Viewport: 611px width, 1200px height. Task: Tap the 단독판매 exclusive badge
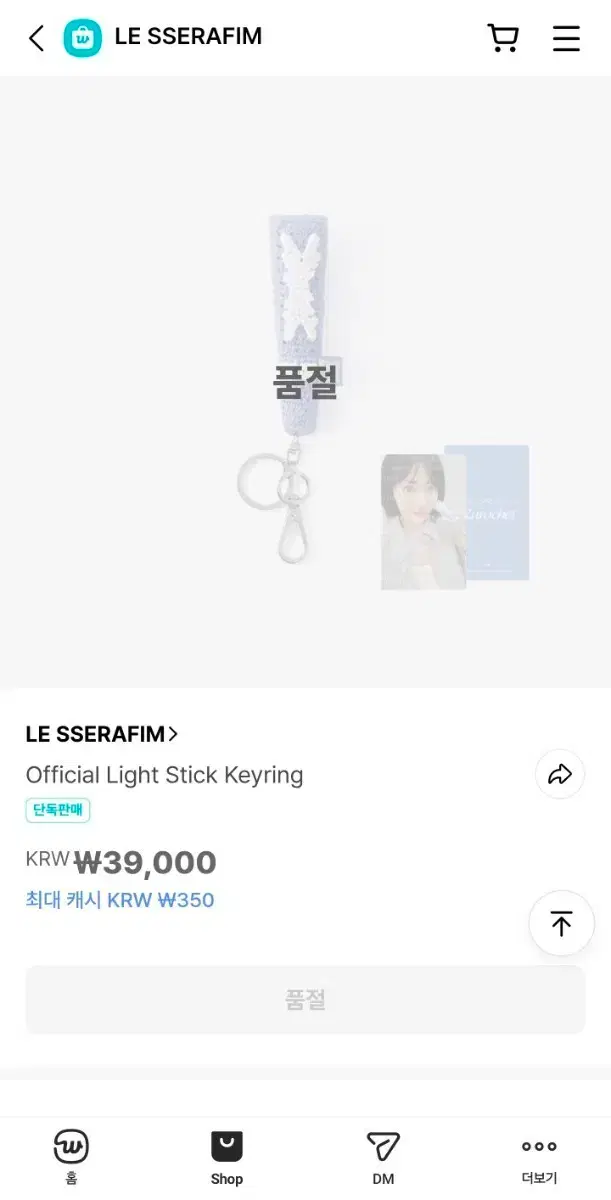tap(58, 811)
